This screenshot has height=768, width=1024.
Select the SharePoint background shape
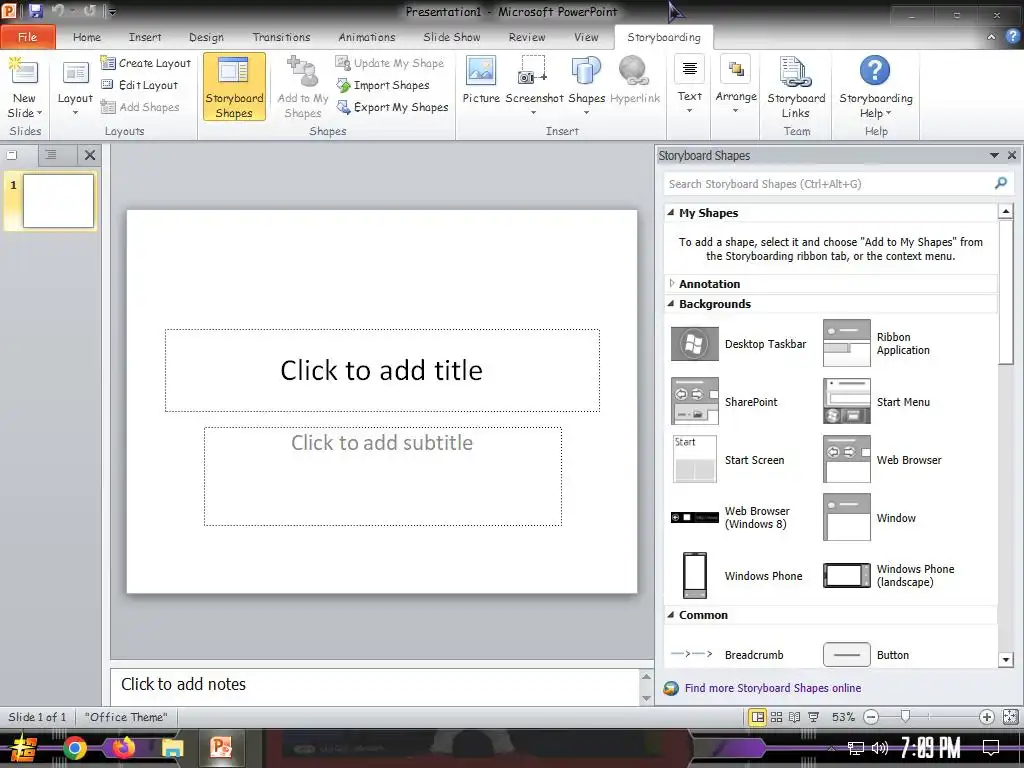(x=725, y=402)
